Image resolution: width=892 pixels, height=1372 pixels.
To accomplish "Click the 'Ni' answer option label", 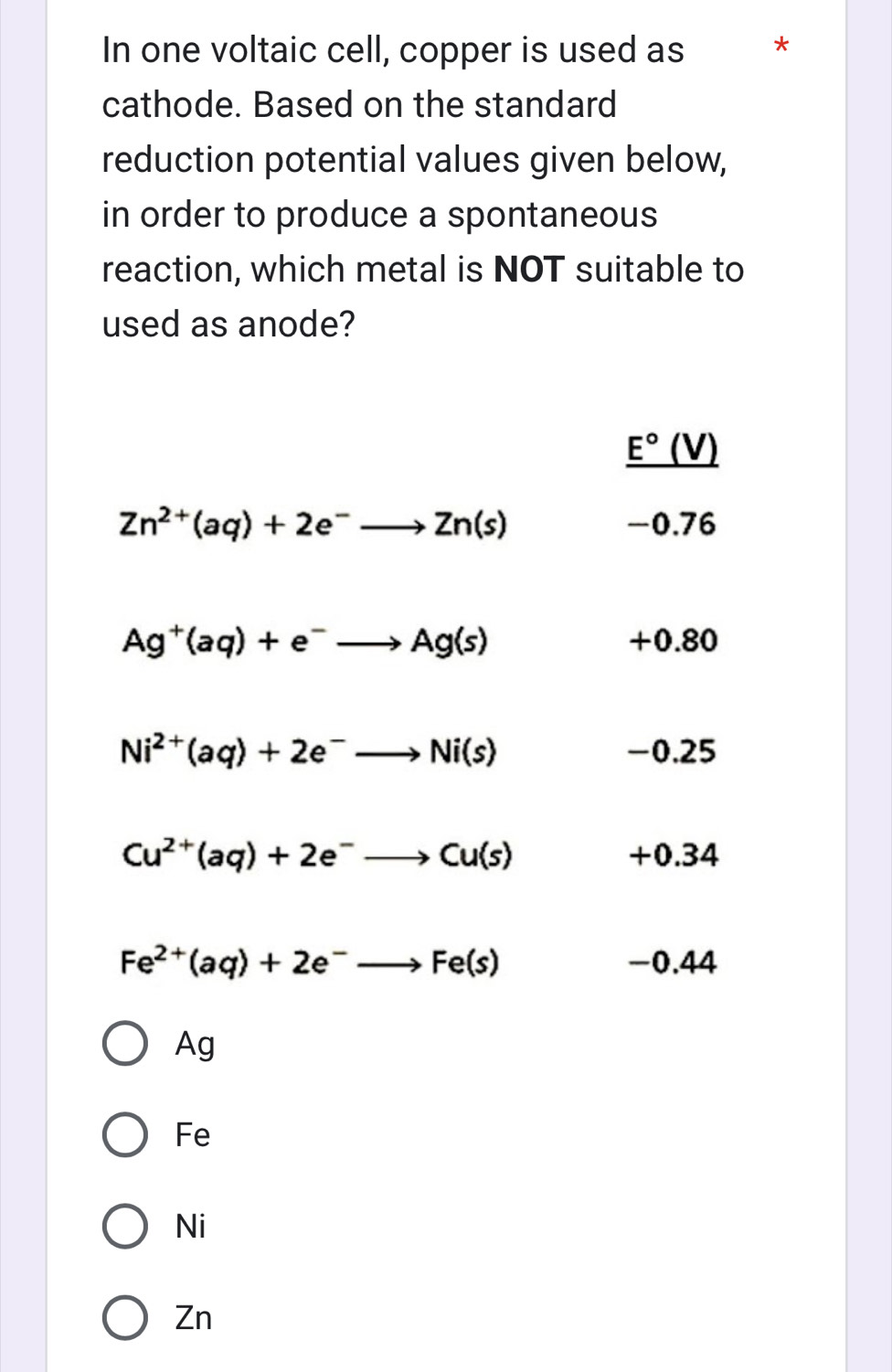I will pyautogui.click(x=191, y=1227).
